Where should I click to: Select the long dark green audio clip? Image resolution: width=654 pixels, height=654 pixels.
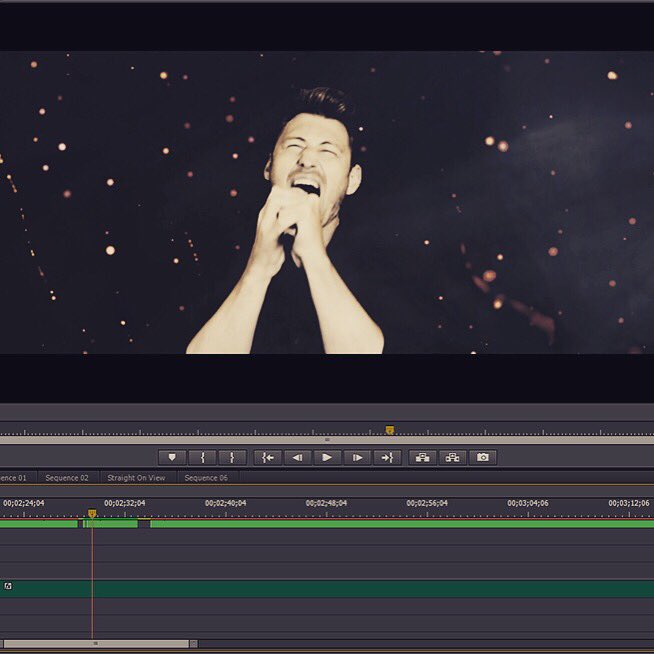click(x=327, y=589)
